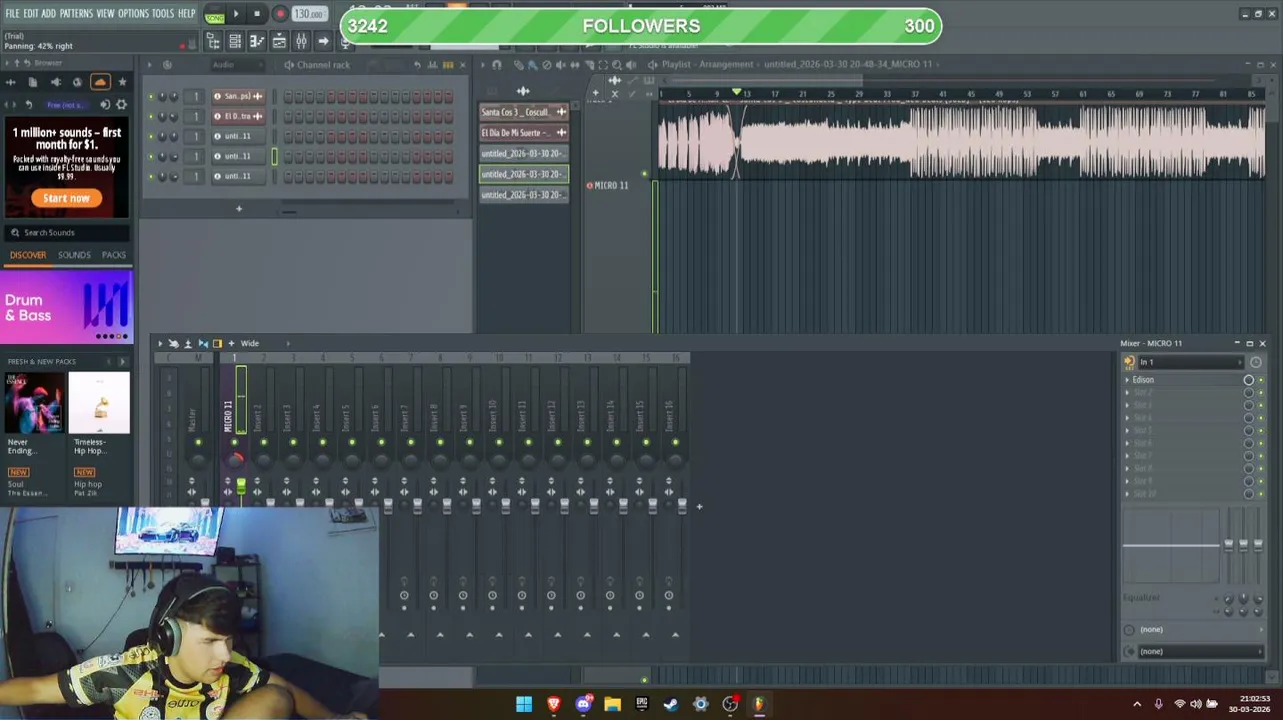Viewport: 1283px width, 720px height.
Task: Click playlist green playhead marker
Action: coord(736,93)
